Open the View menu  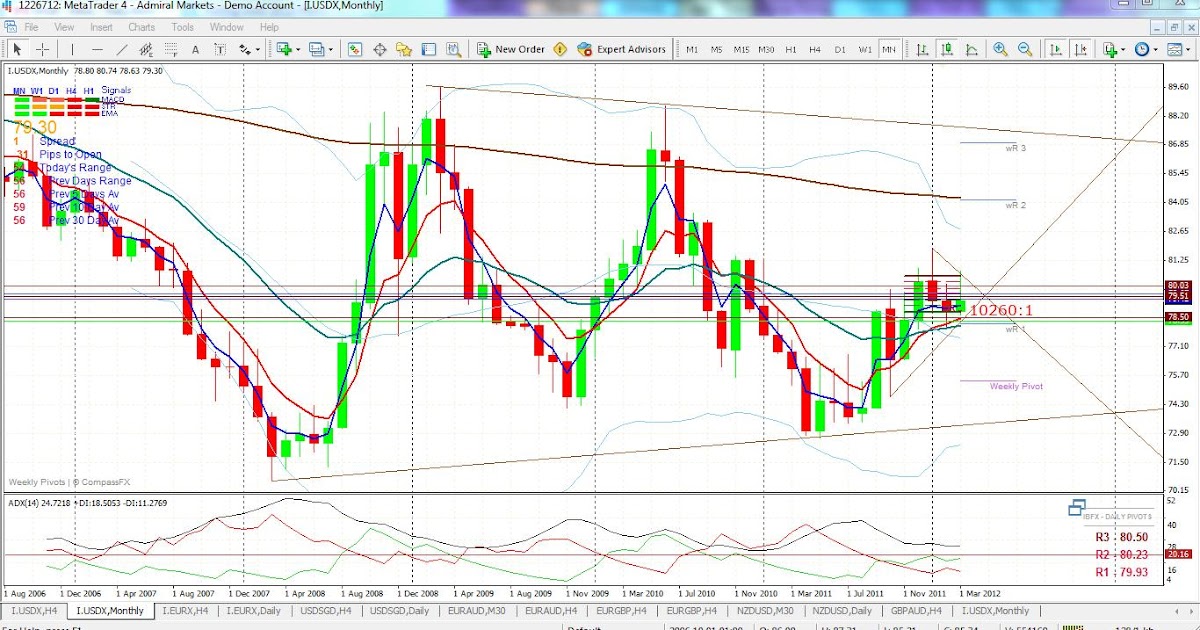[64, 27]
